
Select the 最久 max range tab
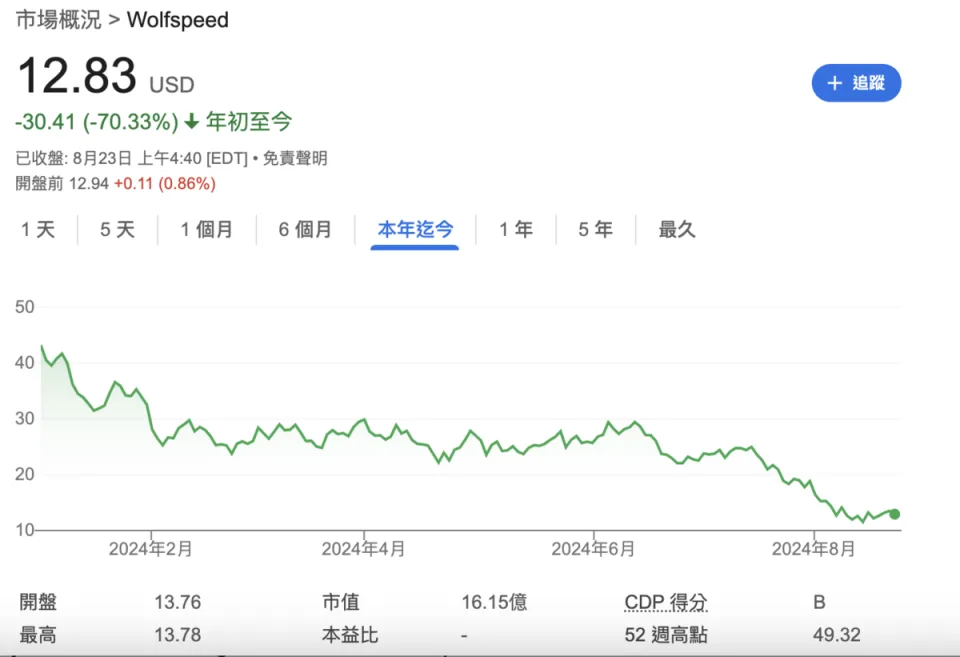[677, 230]
